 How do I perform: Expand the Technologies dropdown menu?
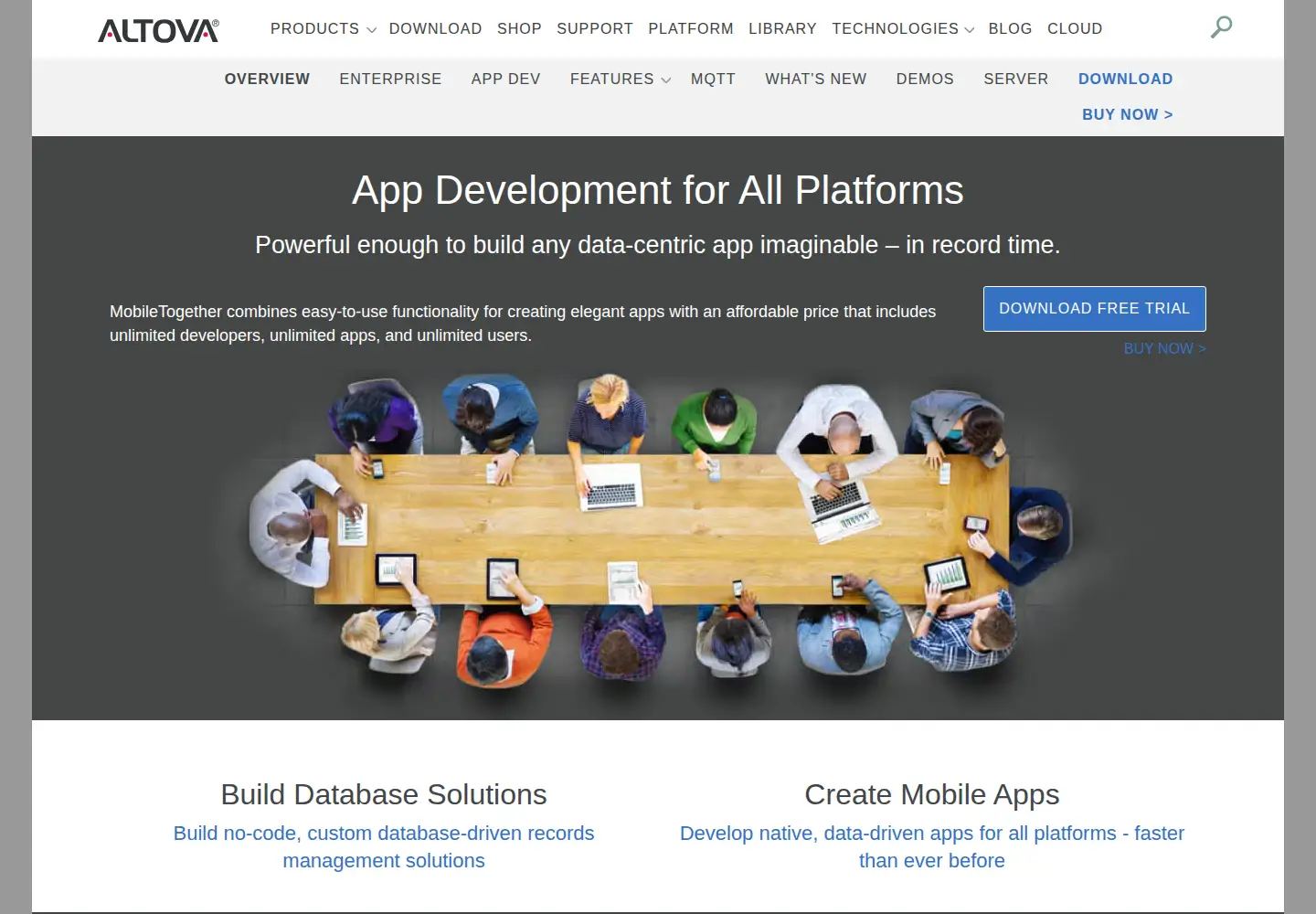click(x=903, y=29)
